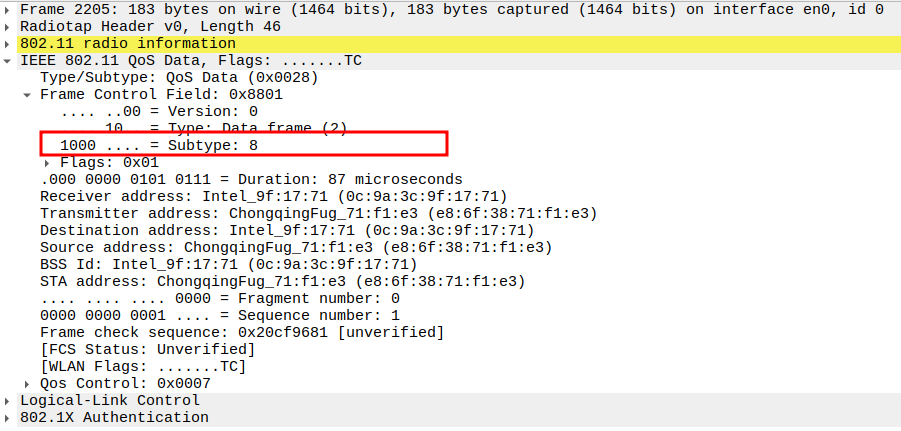Expand the Qos Control field
Screen dimensions: 901x431
pos(28,383)
